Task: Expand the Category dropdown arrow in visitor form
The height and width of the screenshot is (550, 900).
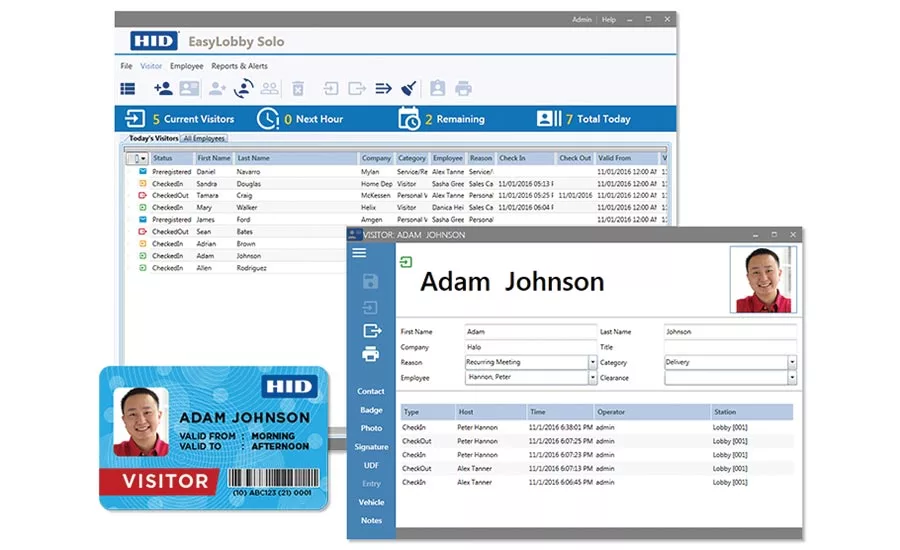Action: click(792, 362)
